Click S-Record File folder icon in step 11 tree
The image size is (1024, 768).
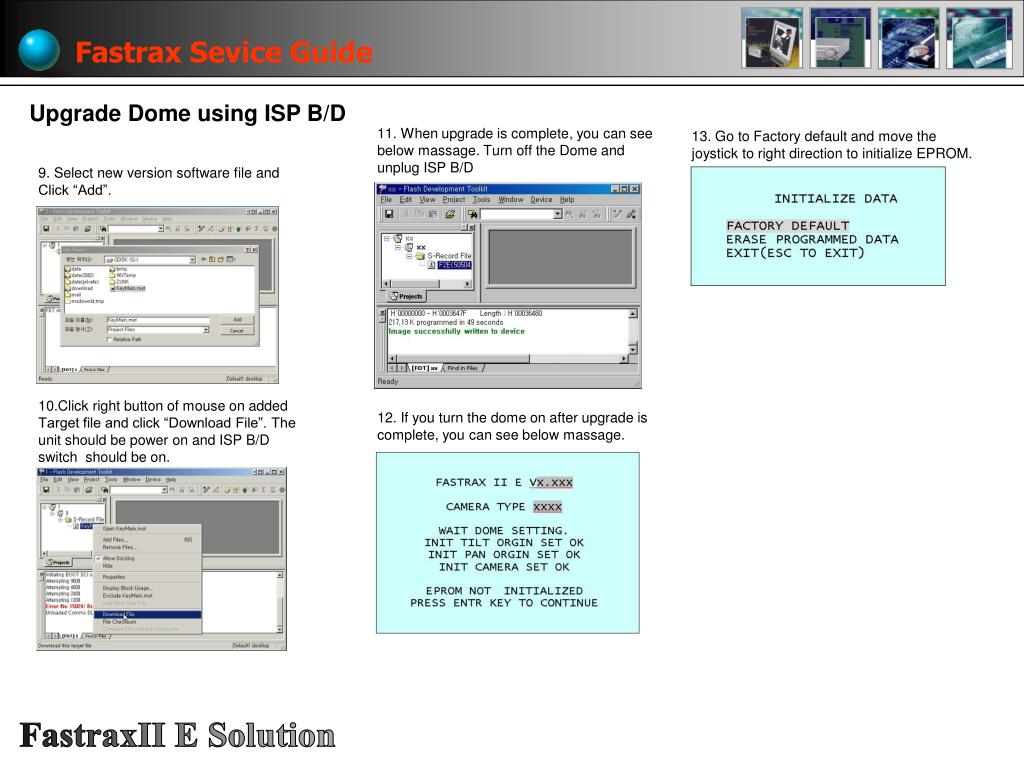(x=420, y=256)
